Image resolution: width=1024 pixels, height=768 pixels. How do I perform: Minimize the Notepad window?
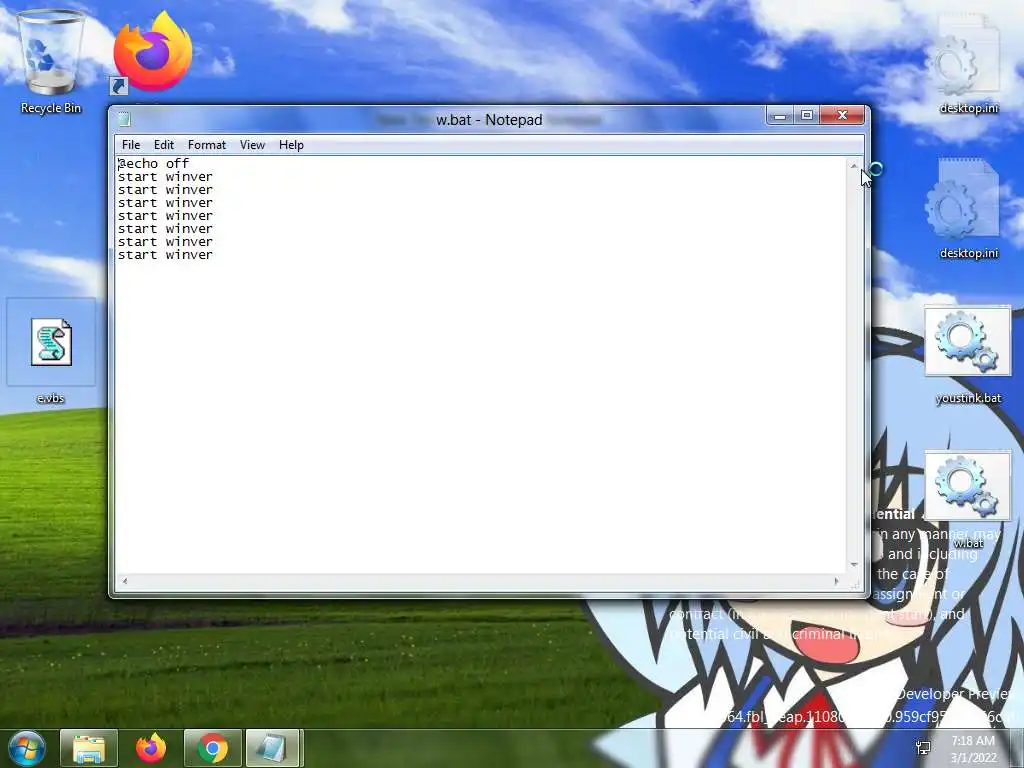tap(780, 116)
